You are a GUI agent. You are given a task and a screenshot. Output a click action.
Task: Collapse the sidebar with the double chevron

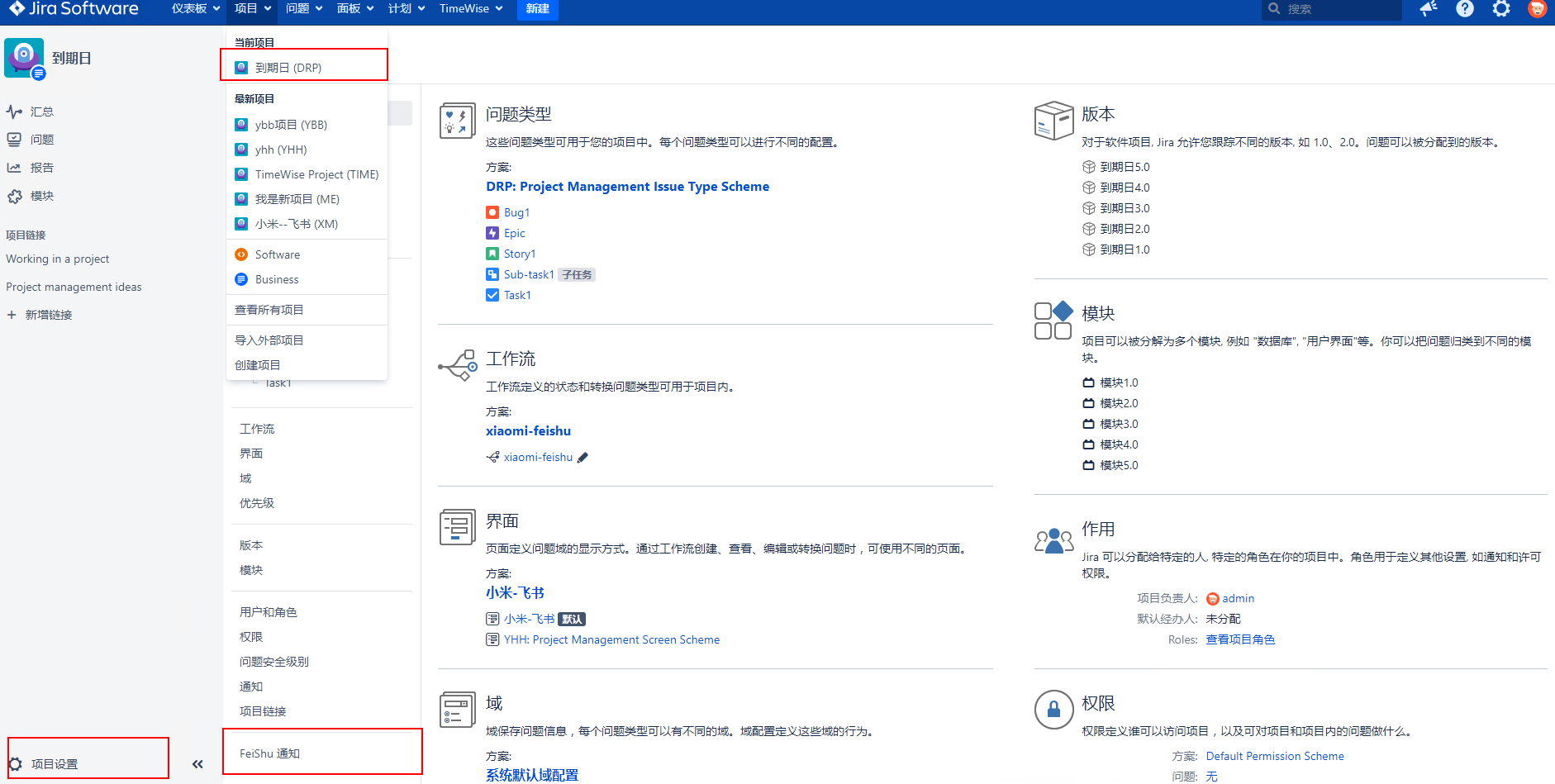(x=197, y=764)
